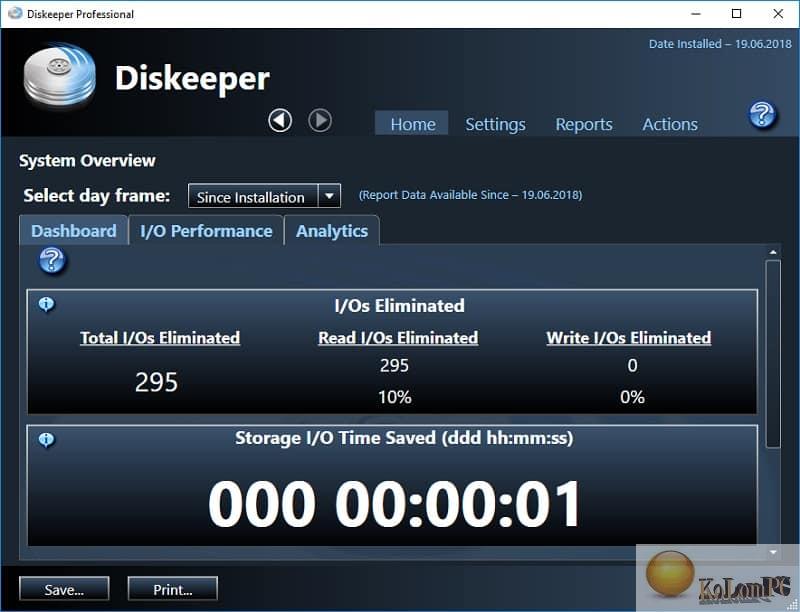Screen dimensions: 800x612
Task: Minimize the Diskeeper Professional window
Action: (x=695, y=14)
